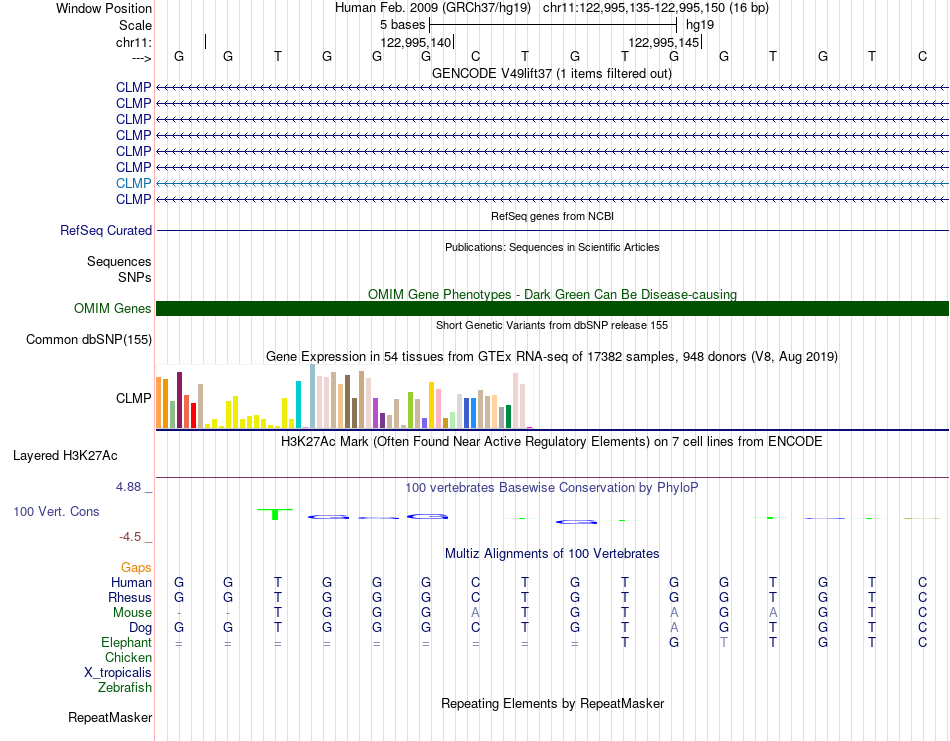The width and height of the screenshot is (950, 741).
Task: Click the faded T base in the Elephant row
Action: pos(723,642)
